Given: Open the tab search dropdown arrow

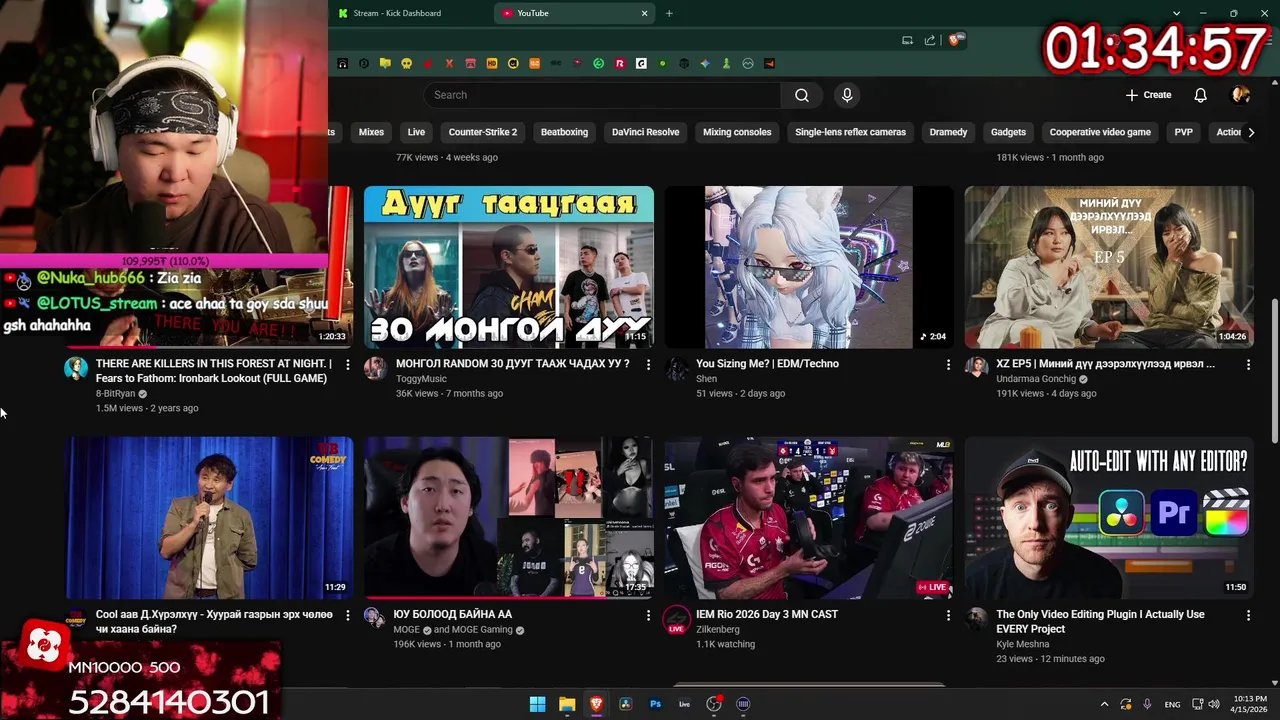Looking at the screenshot, I should [x=1176, y=13].
